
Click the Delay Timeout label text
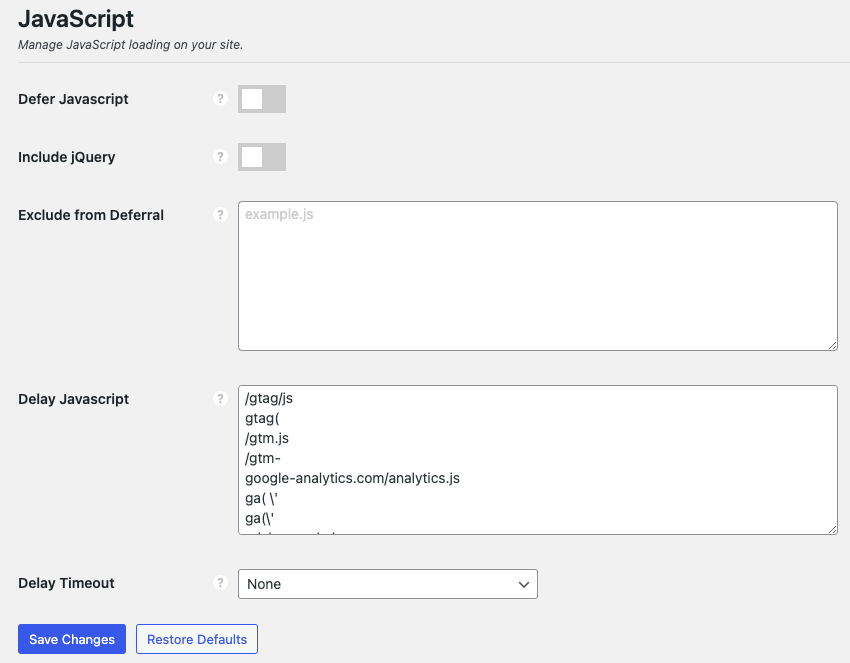[66, 583]
